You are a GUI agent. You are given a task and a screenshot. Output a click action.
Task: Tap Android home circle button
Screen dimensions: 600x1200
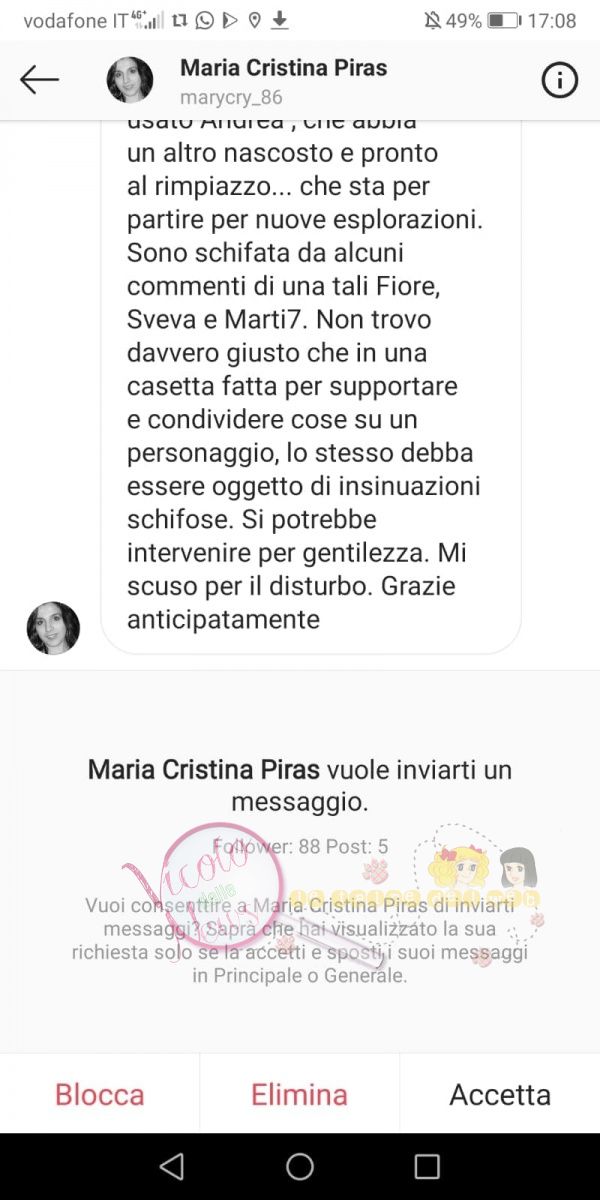tap(300, 1166)
